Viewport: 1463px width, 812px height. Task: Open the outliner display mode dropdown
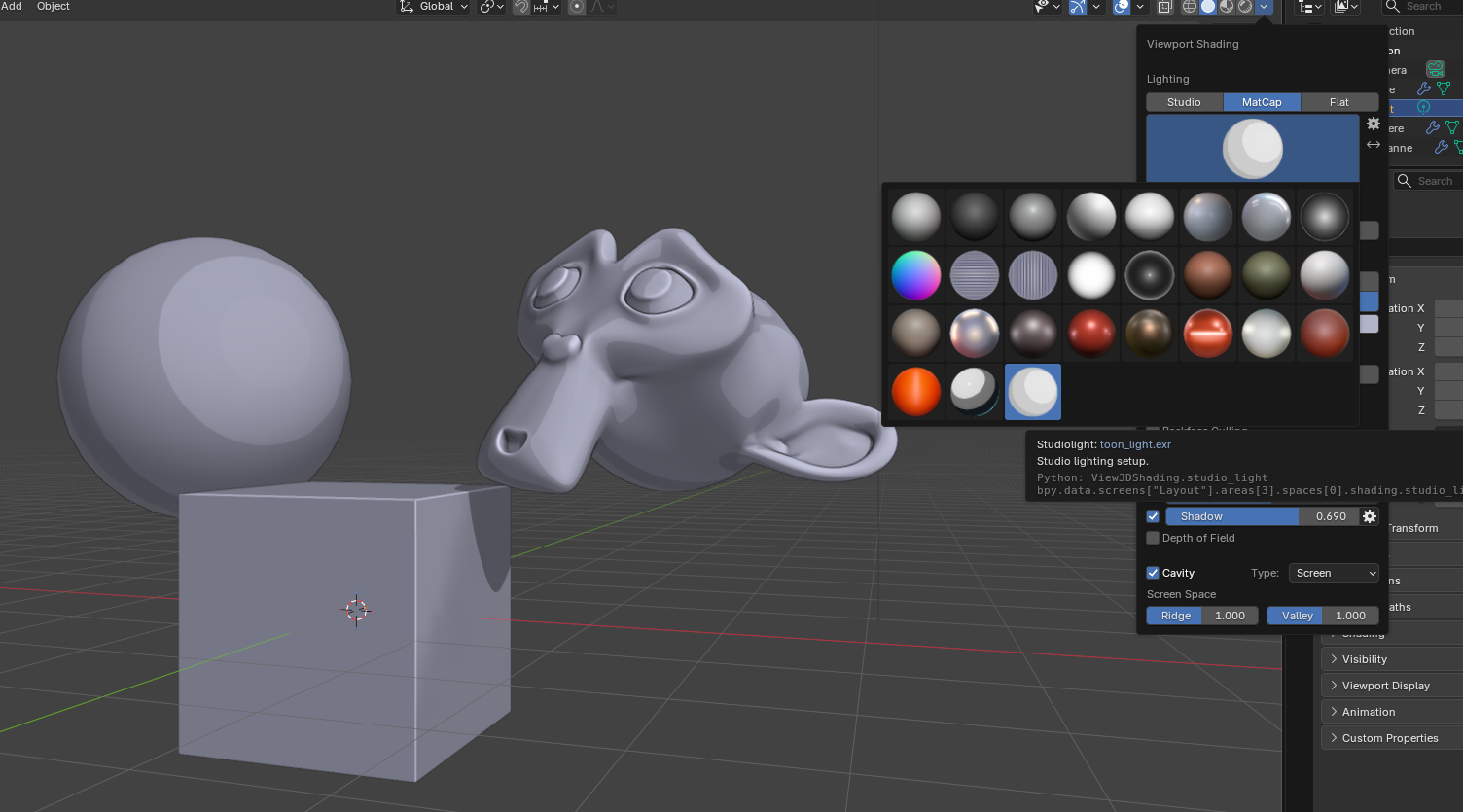[1310, 7]
